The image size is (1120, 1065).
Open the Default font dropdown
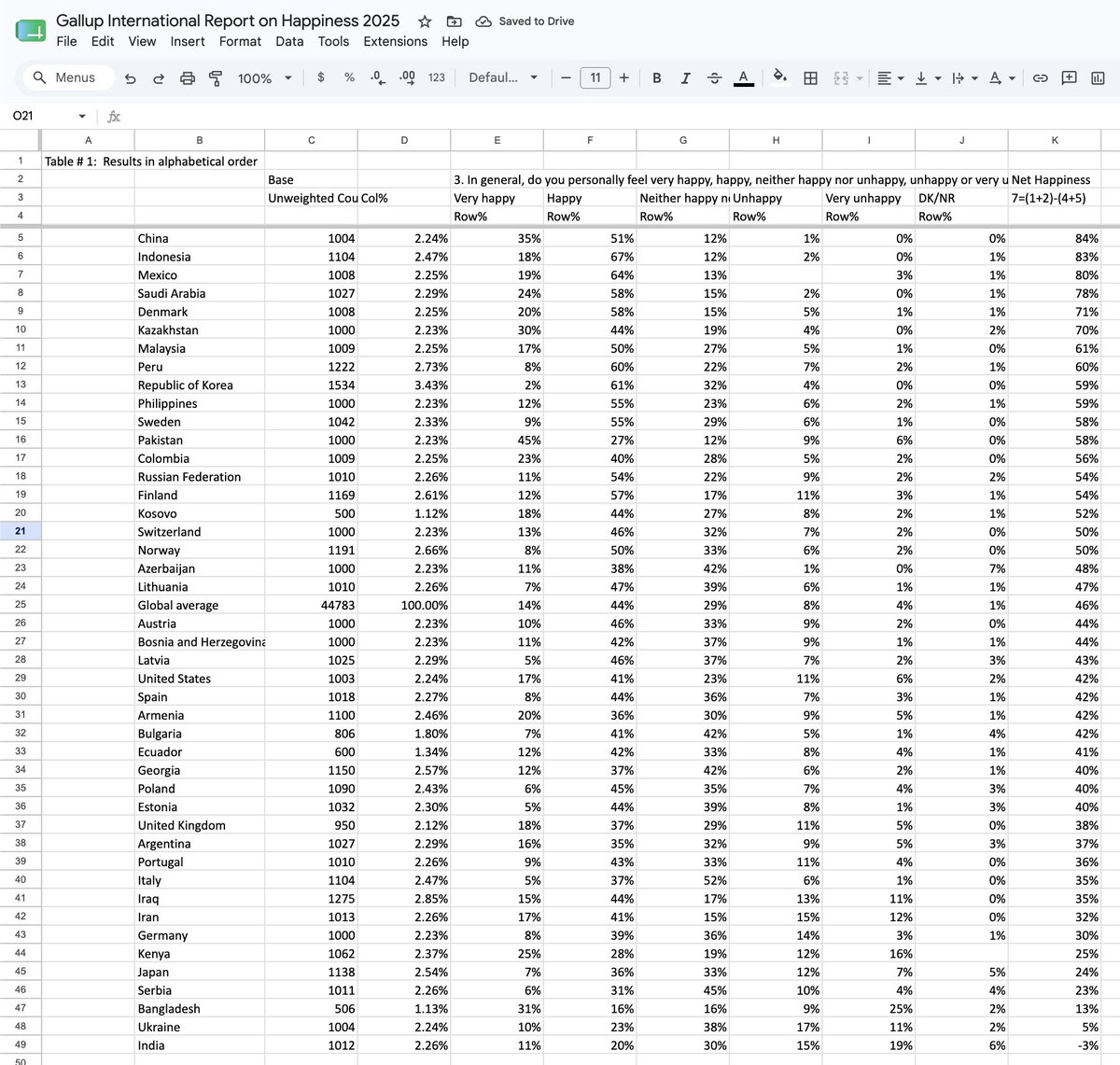pyautogui.click(x=503, y=77)
